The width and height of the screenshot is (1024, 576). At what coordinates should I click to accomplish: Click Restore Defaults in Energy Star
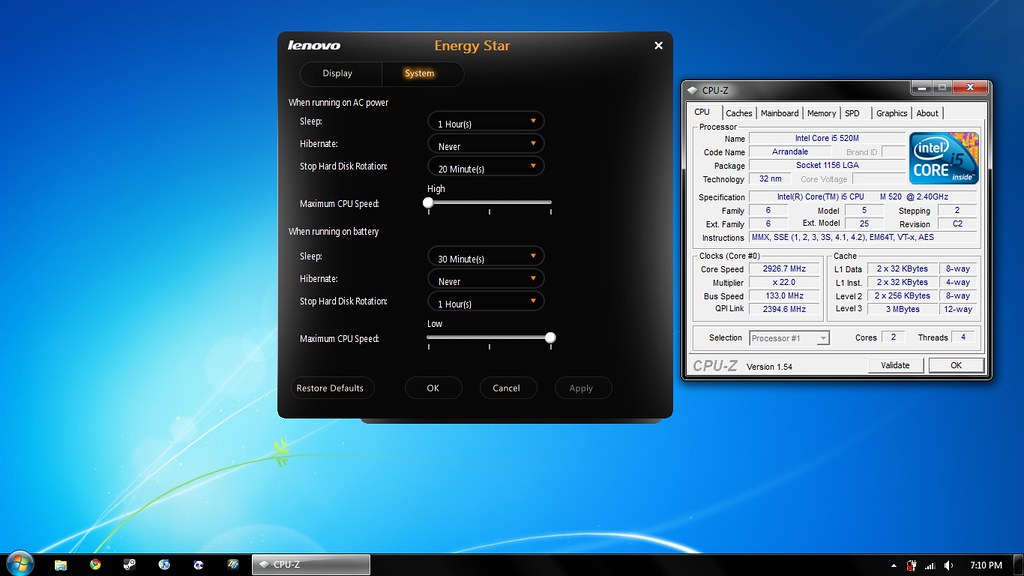coord(330,389)
